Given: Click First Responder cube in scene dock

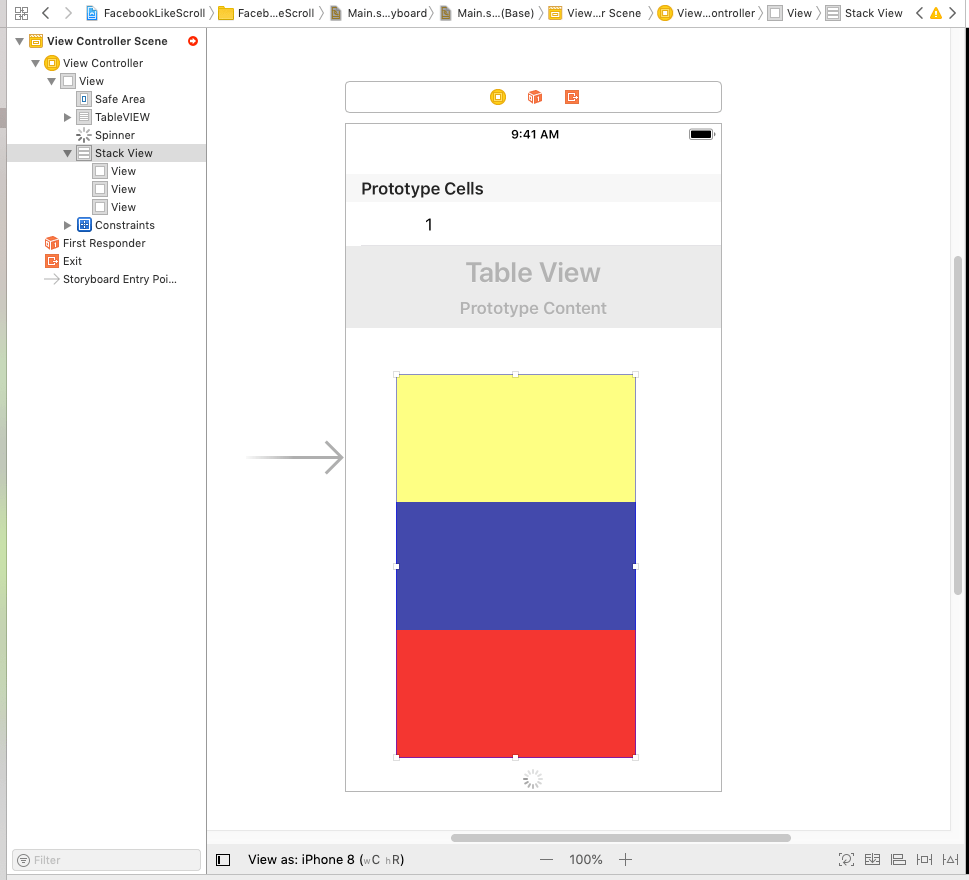Looking at the screenshot, I should click(x=535, y=97).
